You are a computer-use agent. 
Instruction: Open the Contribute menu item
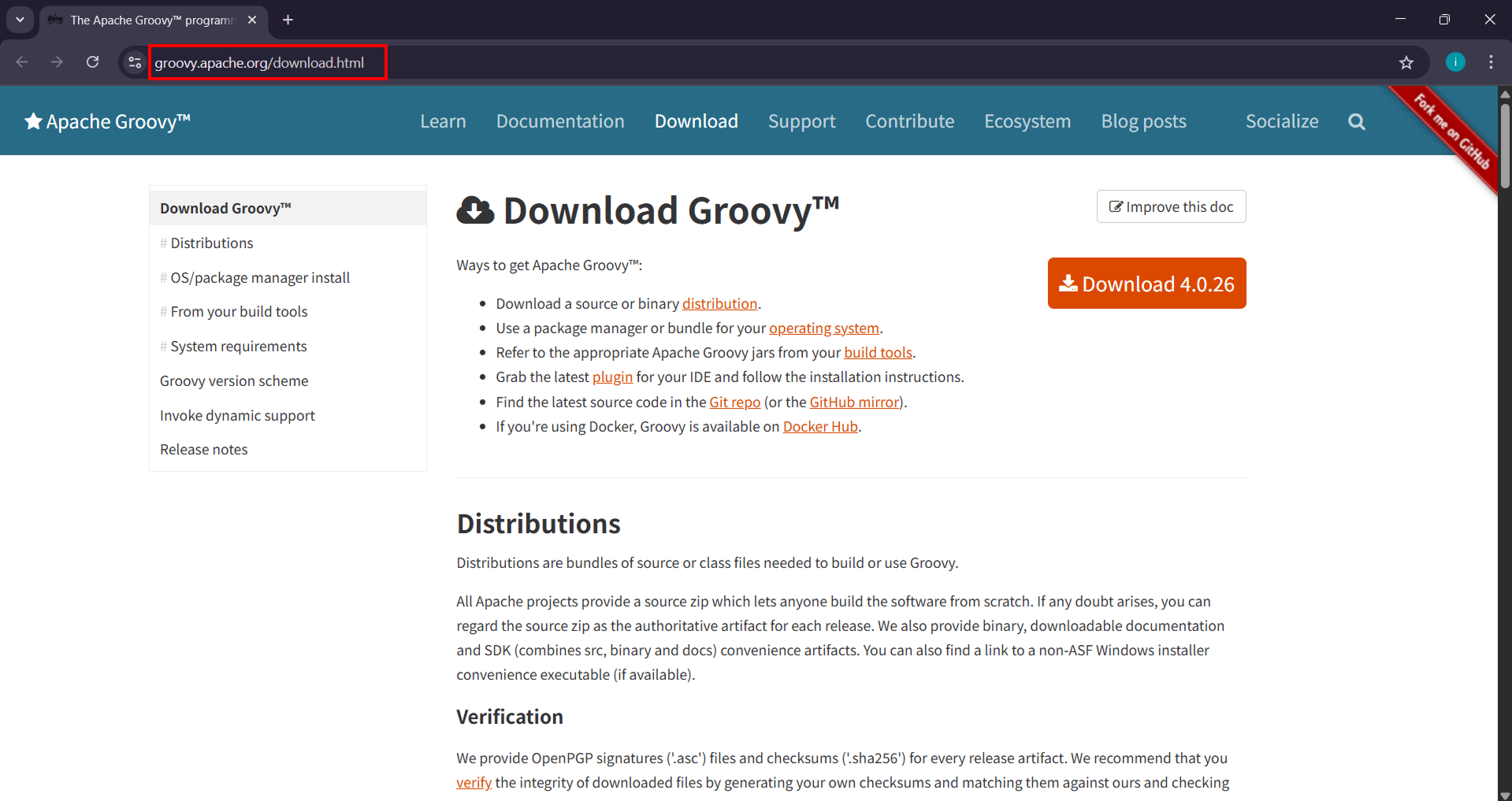pyautogui.click(x=910, y=121)
